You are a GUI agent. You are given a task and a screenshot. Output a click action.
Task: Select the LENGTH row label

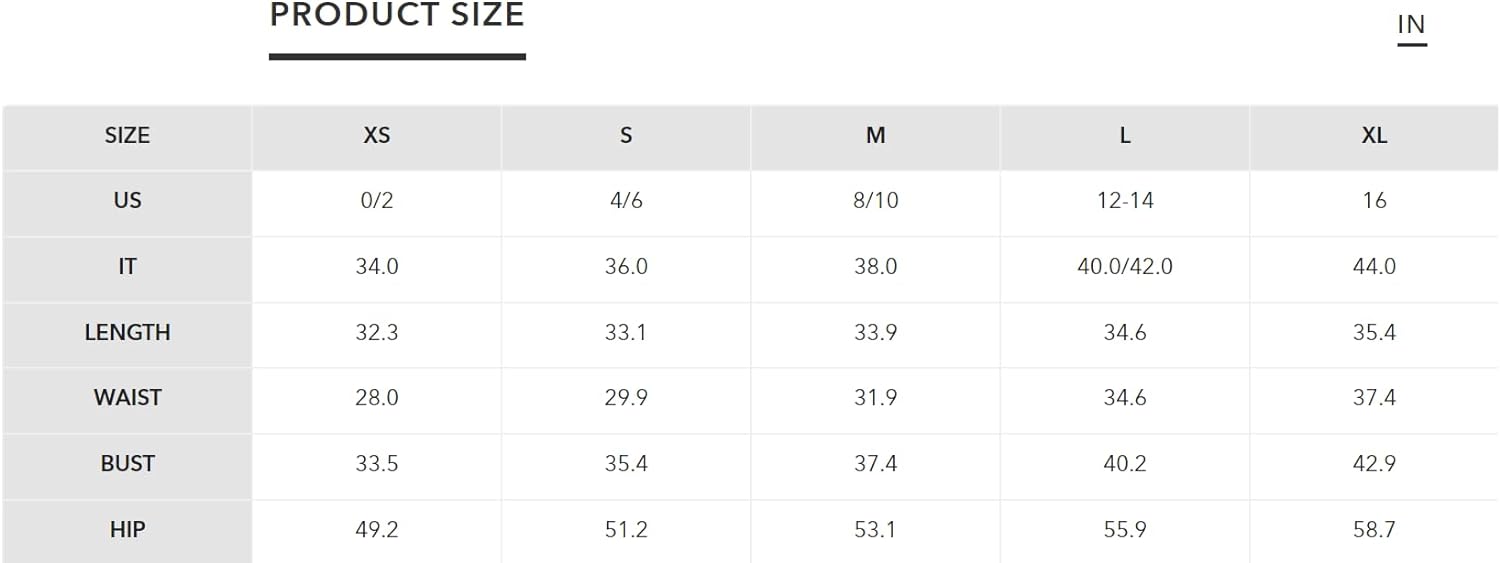point(127,333)
